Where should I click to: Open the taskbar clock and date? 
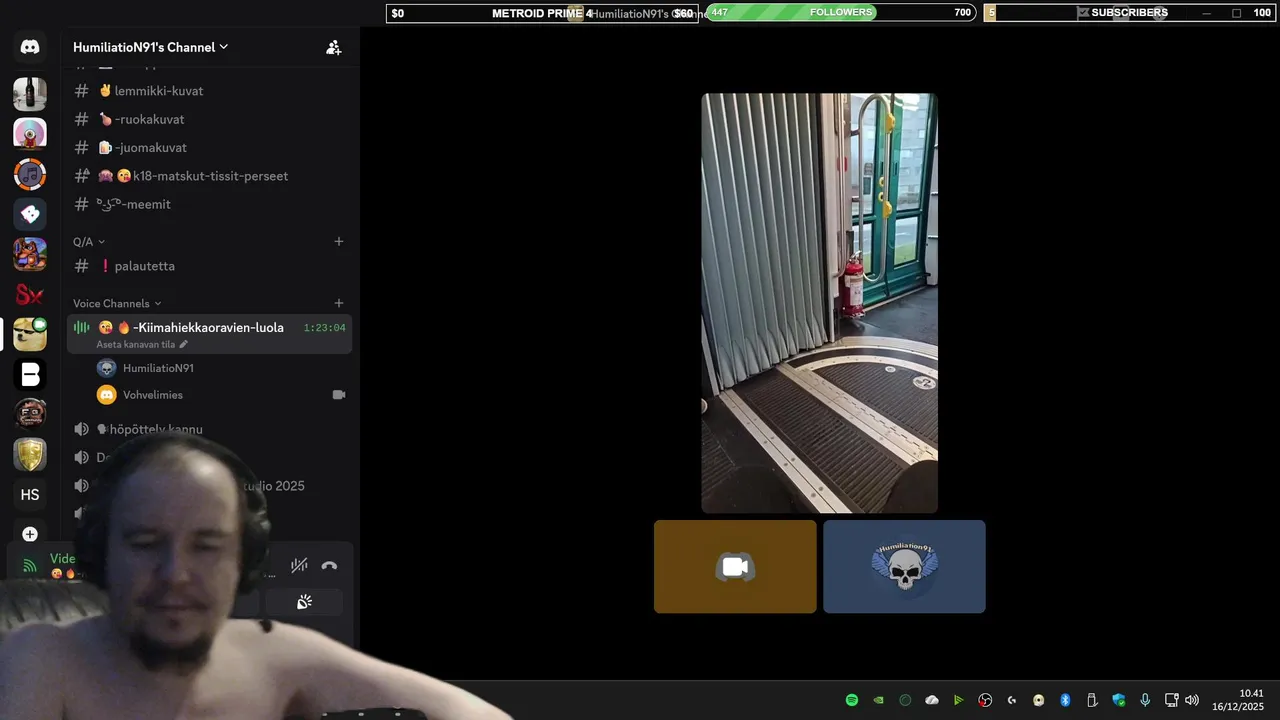point(1240,700)
